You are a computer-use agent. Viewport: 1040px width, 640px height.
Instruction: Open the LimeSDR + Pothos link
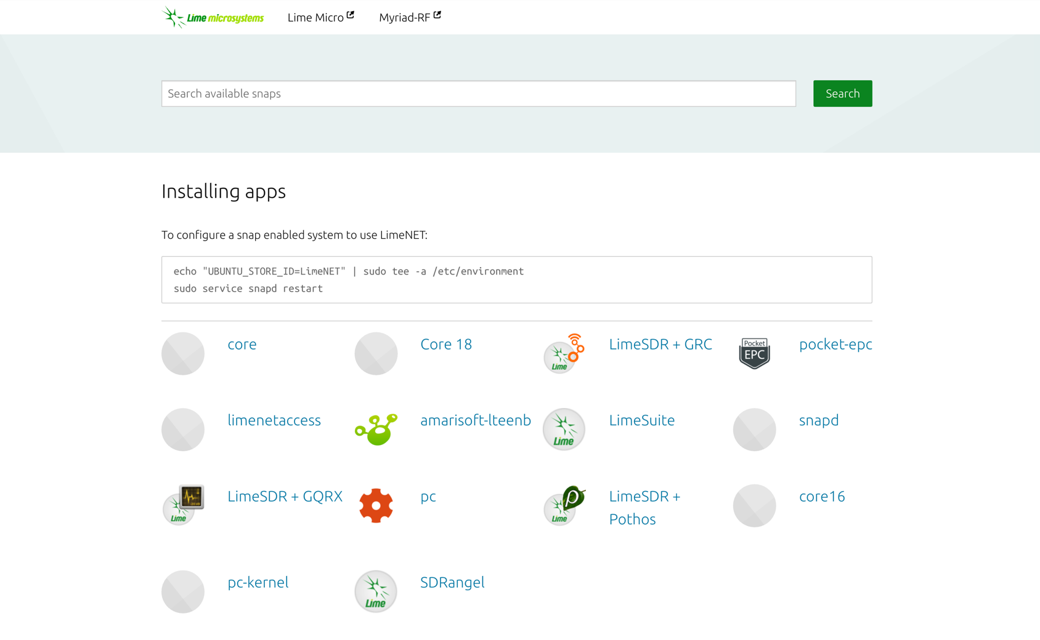point(645,508)
